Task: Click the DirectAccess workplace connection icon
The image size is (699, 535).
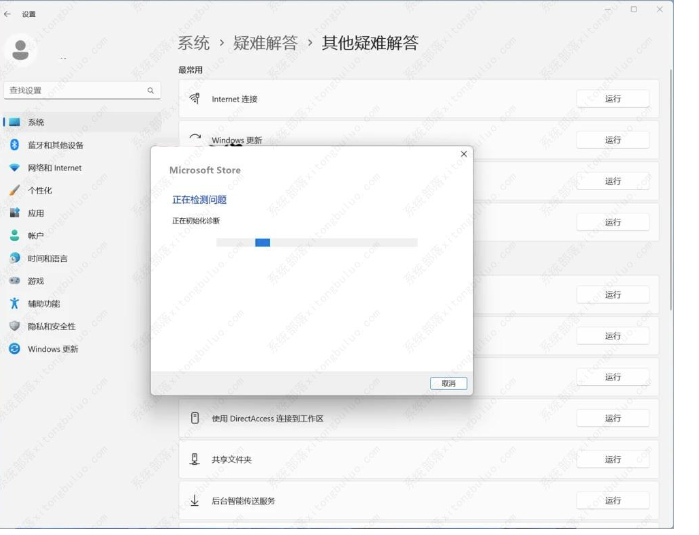Action: click(x=195, y=418)
